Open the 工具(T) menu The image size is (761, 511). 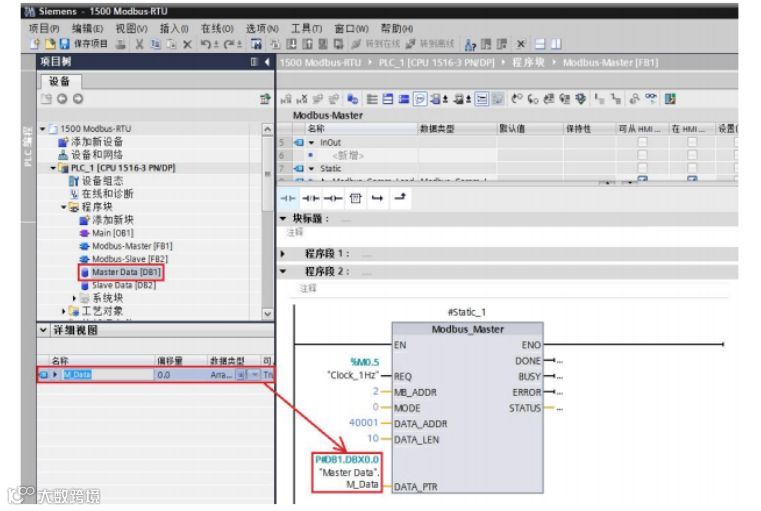point(306,29)
